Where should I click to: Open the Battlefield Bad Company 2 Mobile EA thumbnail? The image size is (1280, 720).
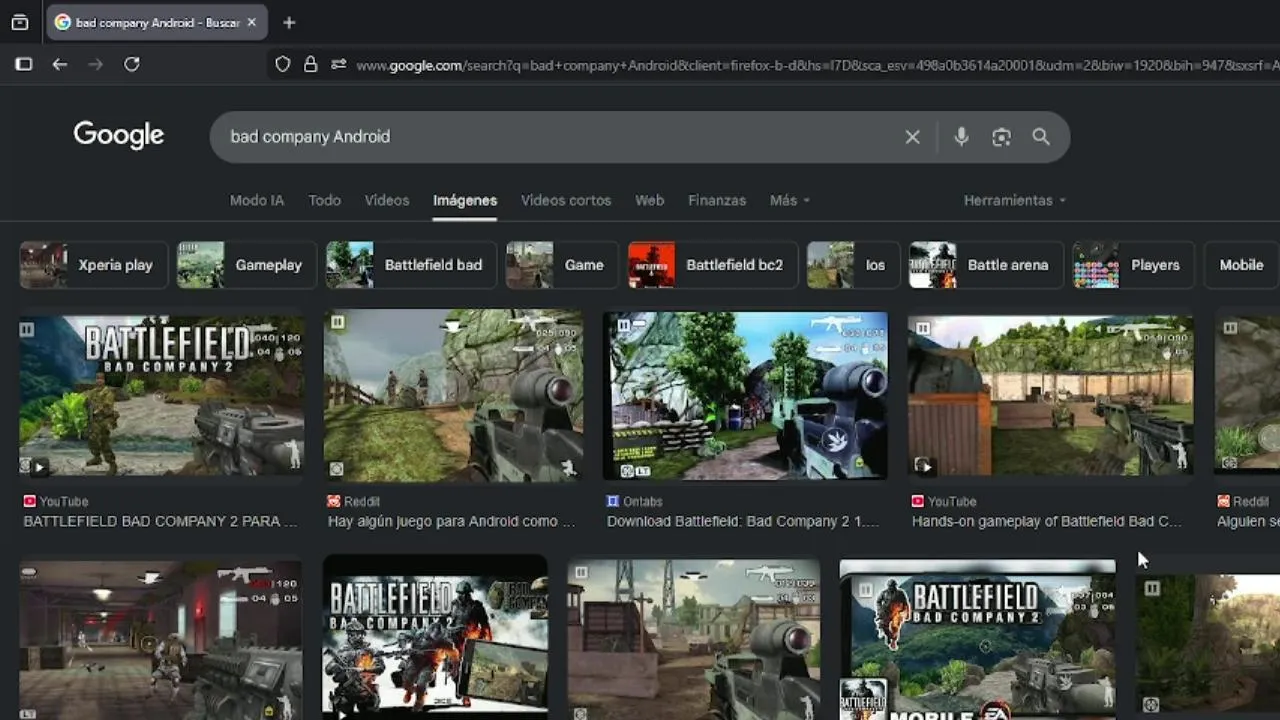(x=978, y=640)
